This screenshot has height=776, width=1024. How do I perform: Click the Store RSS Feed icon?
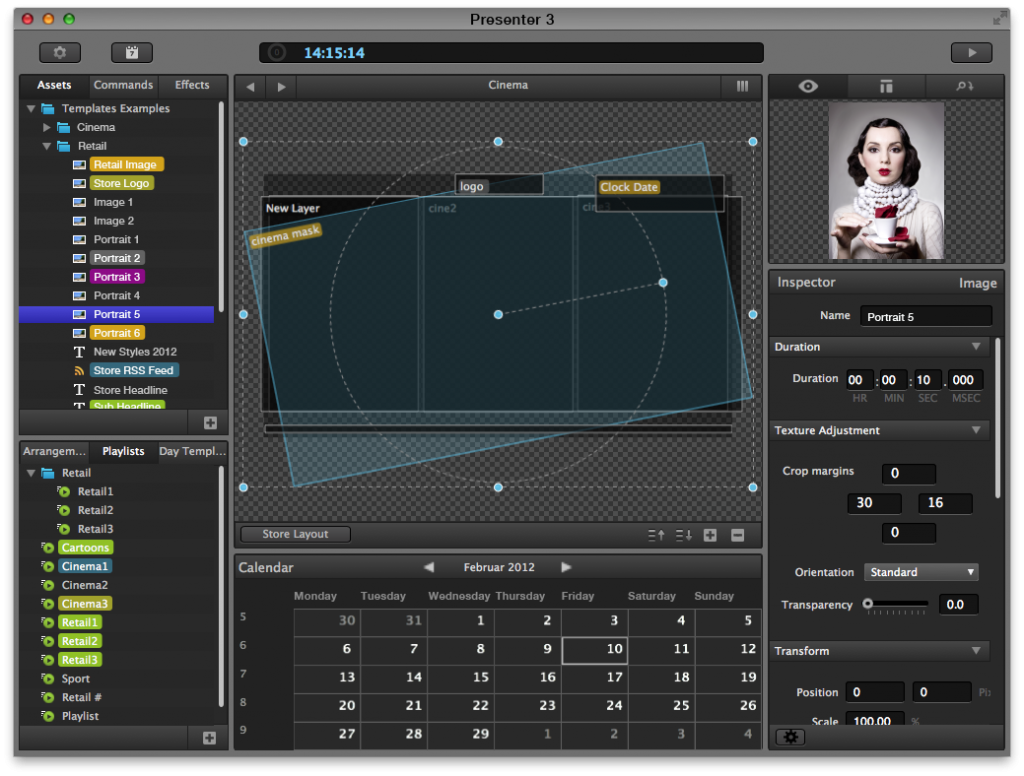click(79, 370)
